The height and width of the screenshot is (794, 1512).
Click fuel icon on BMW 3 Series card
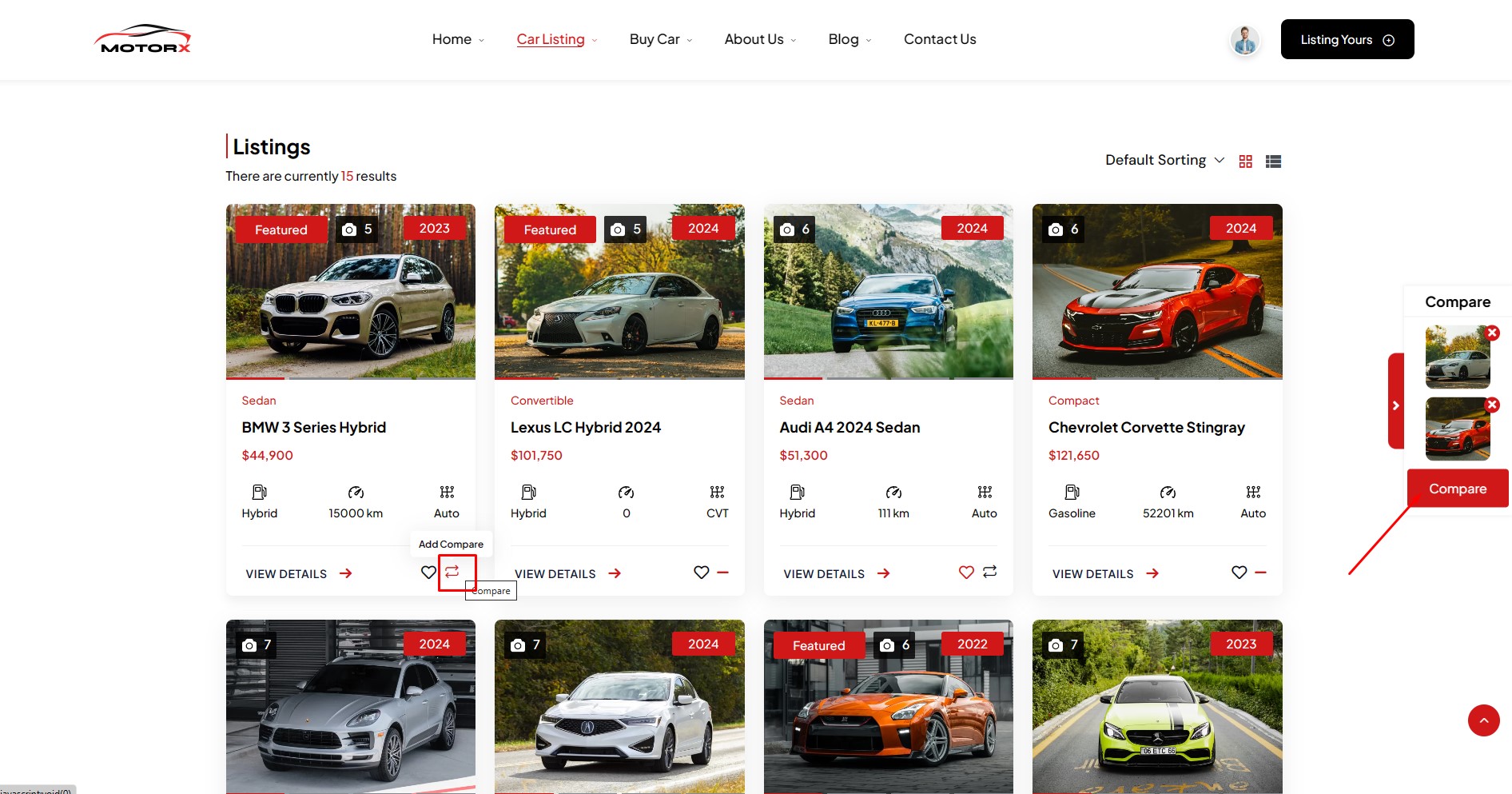(x=259, y=492)
